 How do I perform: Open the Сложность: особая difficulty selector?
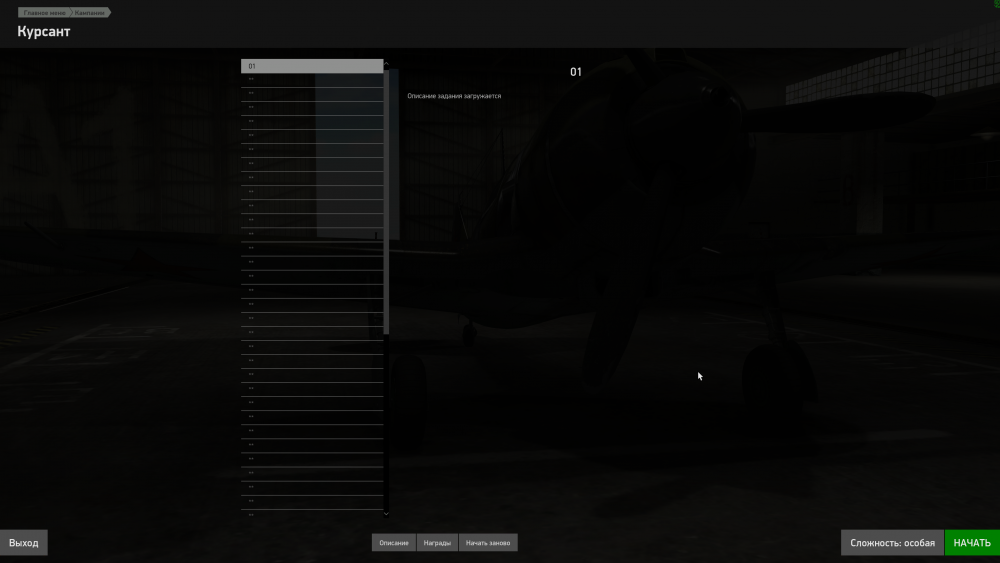892,543
